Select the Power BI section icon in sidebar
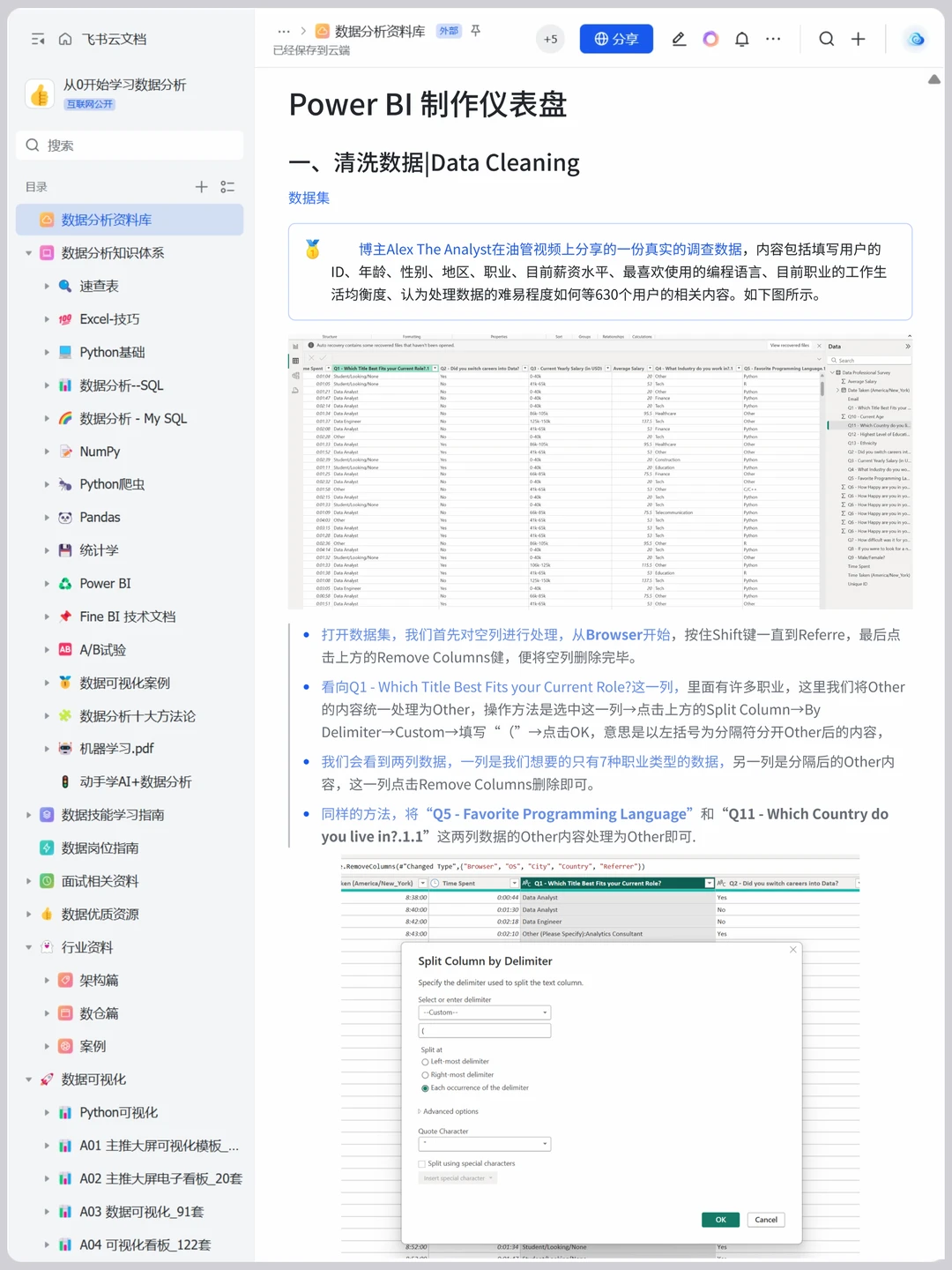This screenshot has width=952, height=1270. click(x=64, y=583)
